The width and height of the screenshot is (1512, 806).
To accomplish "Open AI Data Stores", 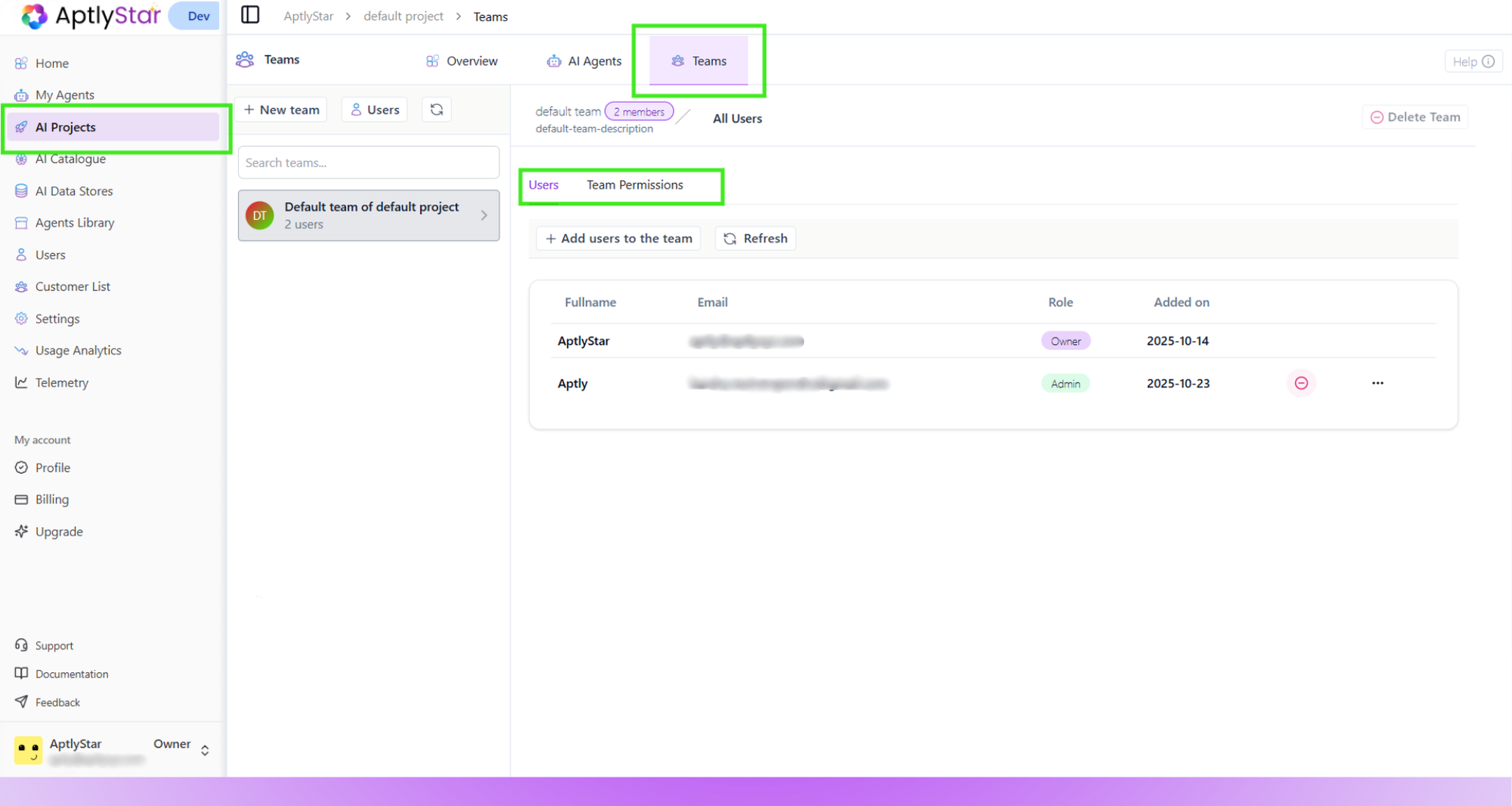I will click(73, 191).
